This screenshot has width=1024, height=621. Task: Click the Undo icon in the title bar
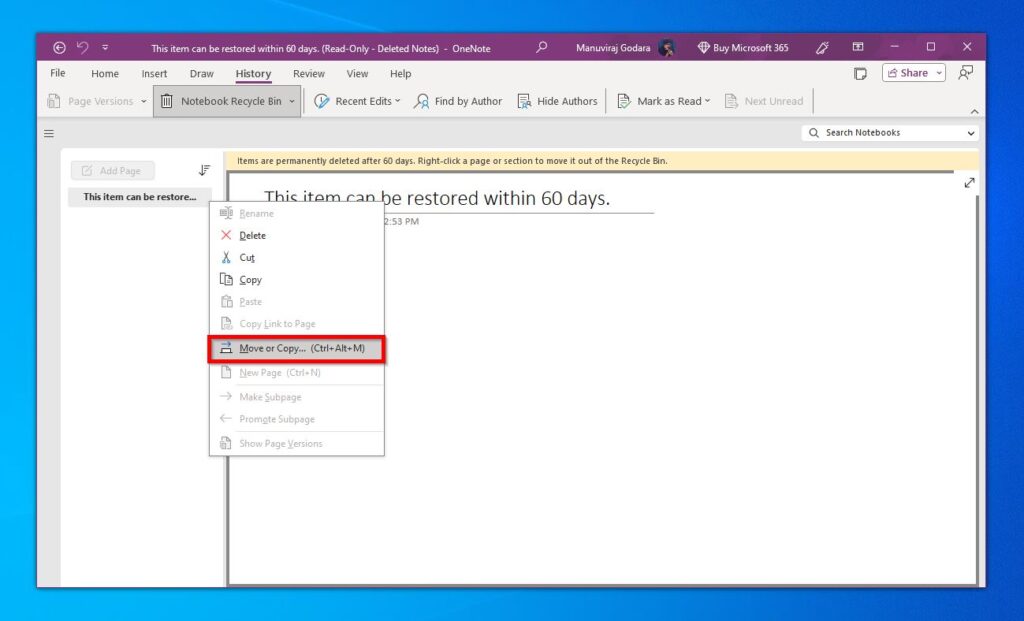(x=82, y=47)
